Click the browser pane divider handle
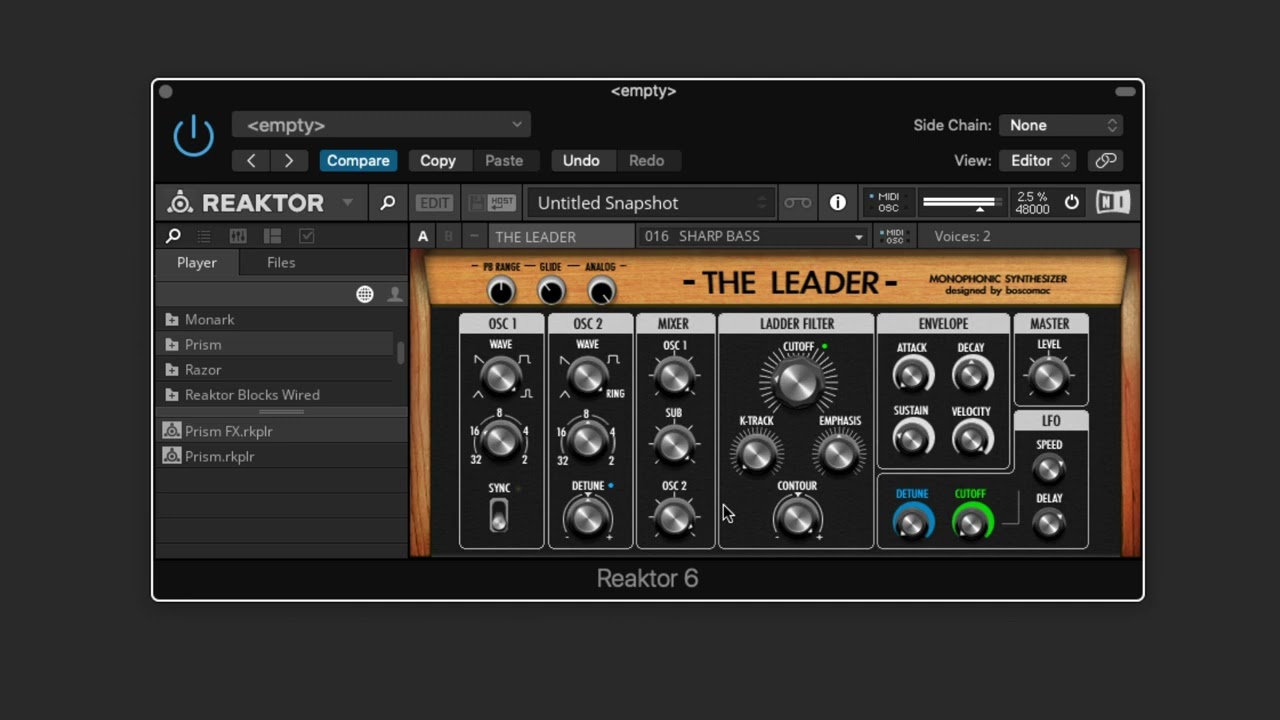Viewport: 1280px width, 720px height. click(282, 411)
